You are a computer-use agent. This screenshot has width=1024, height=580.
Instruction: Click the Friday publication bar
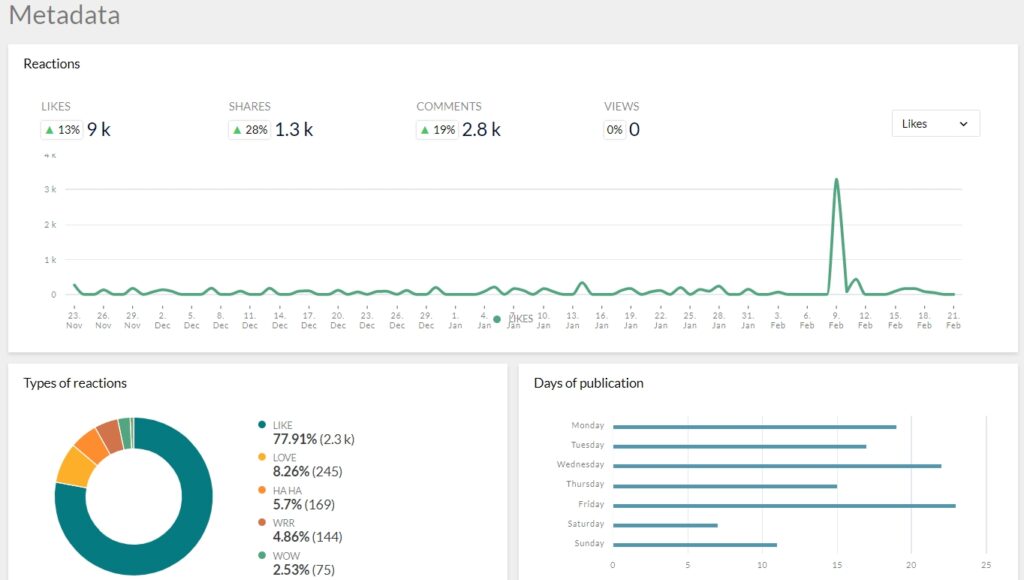(x=784, y=506)
